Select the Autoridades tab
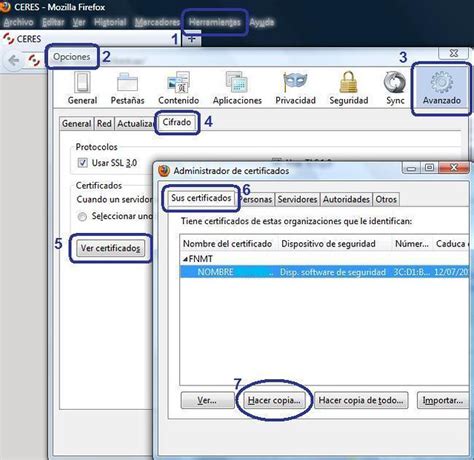 346,199
